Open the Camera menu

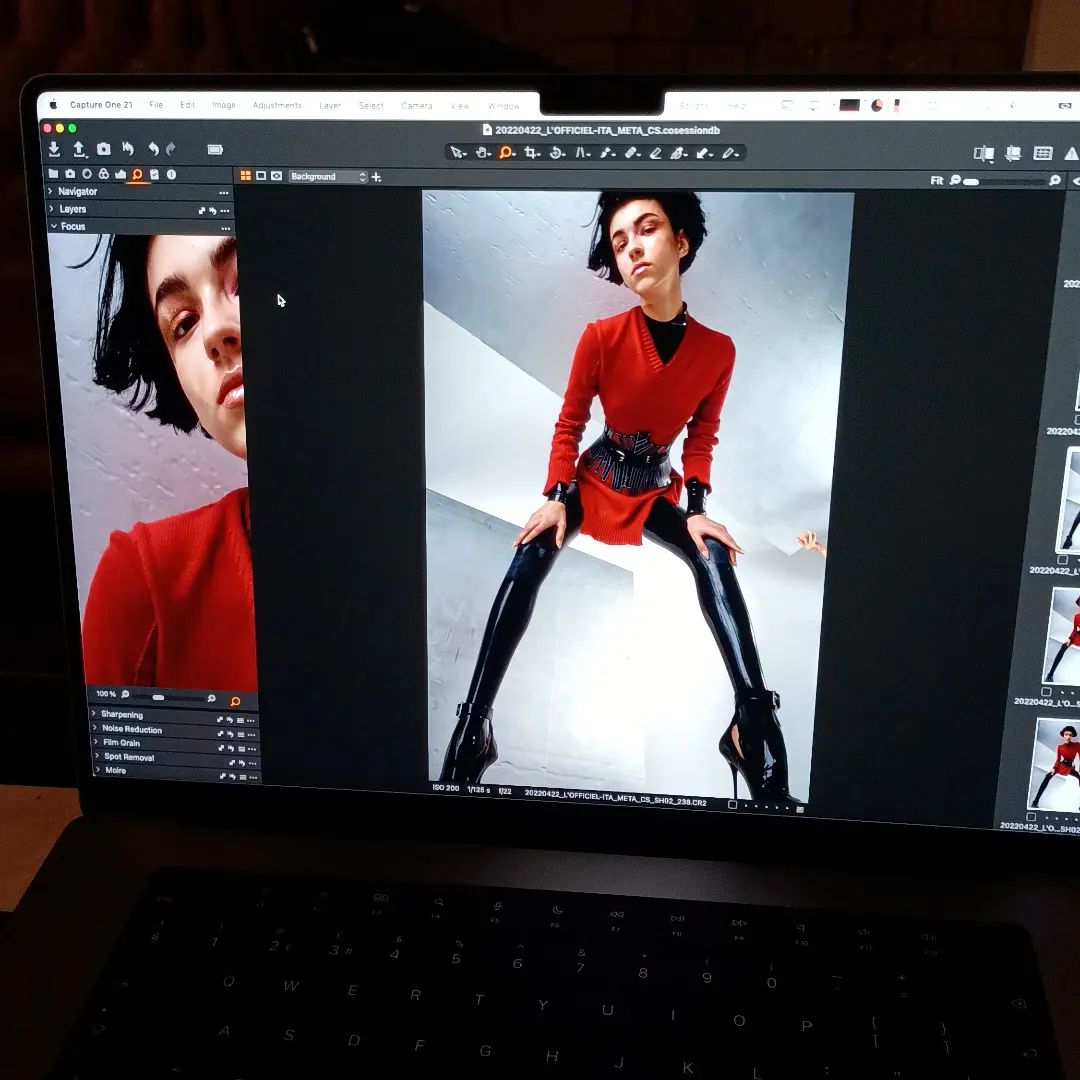coord(417,105)
